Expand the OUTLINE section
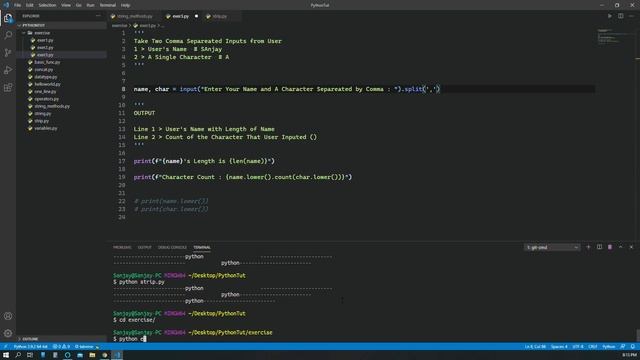The width and height of the screenshot is (640, 360). [61, 339]
